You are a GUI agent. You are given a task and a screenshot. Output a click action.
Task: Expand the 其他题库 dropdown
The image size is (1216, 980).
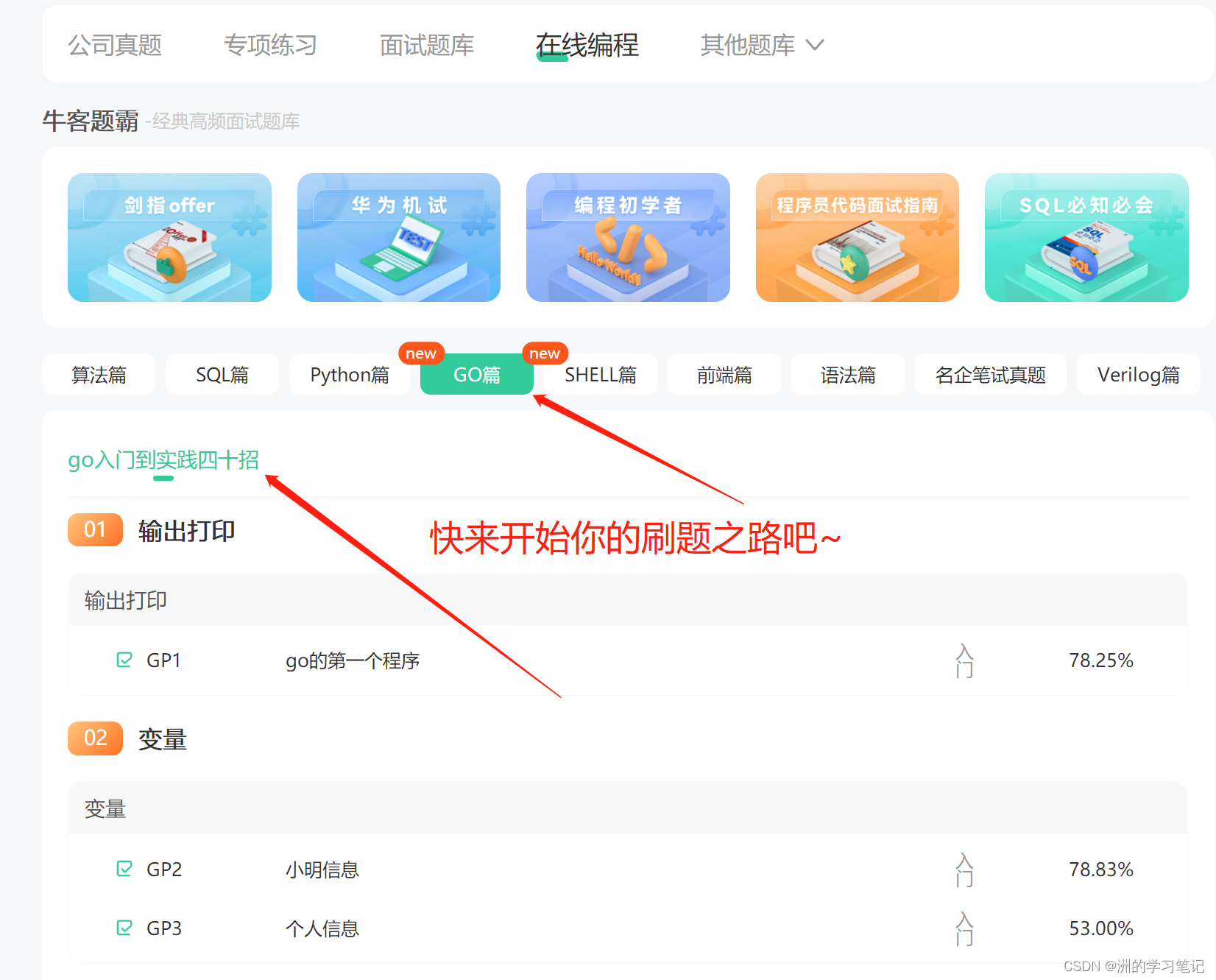click(762, 45)
